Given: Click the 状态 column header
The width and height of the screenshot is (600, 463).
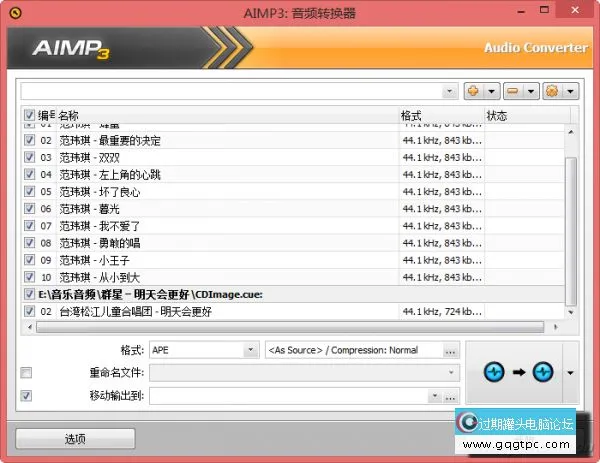Looking at the screenshot, I should pyautogui.click(x=527, y=115).
